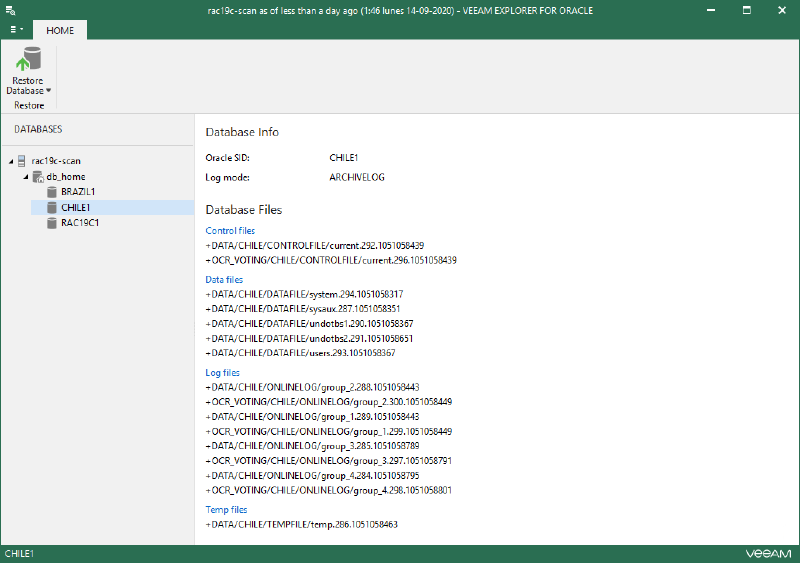This screenshot has height=564, width=800.
Task: Select RAC19C1 database in the tree
Action: click(80, 223)
